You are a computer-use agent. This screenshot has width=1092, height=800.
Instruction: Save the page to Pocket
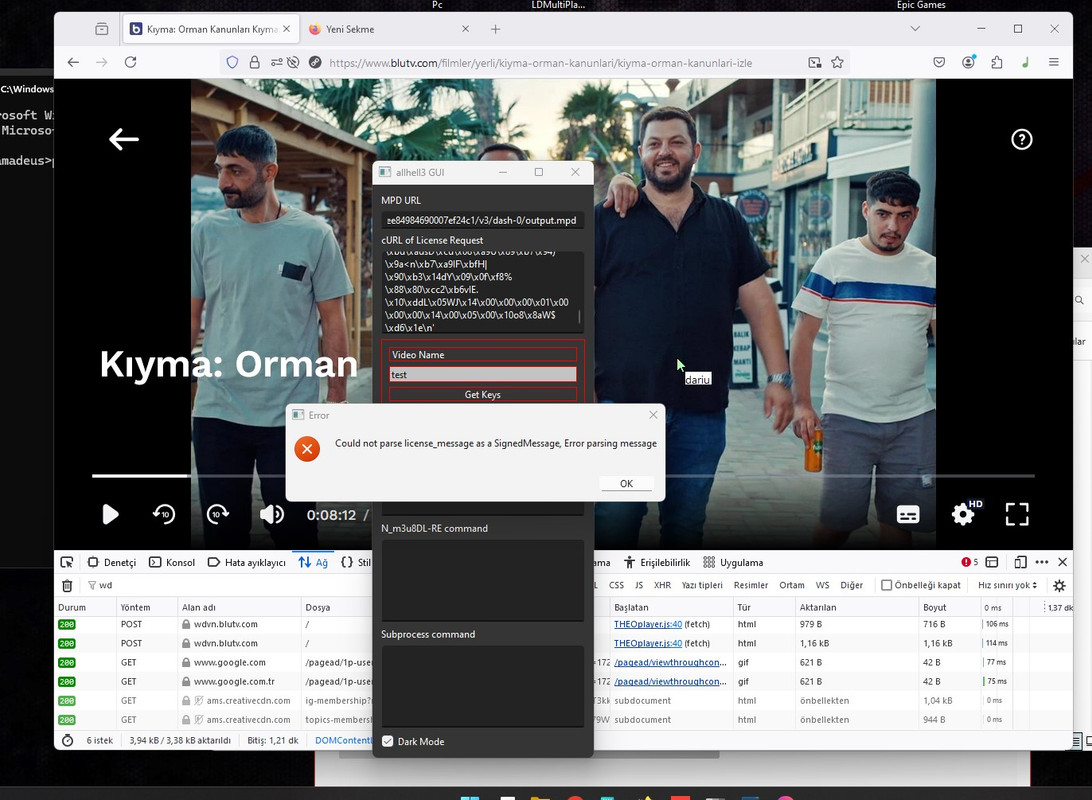(939, 63)
